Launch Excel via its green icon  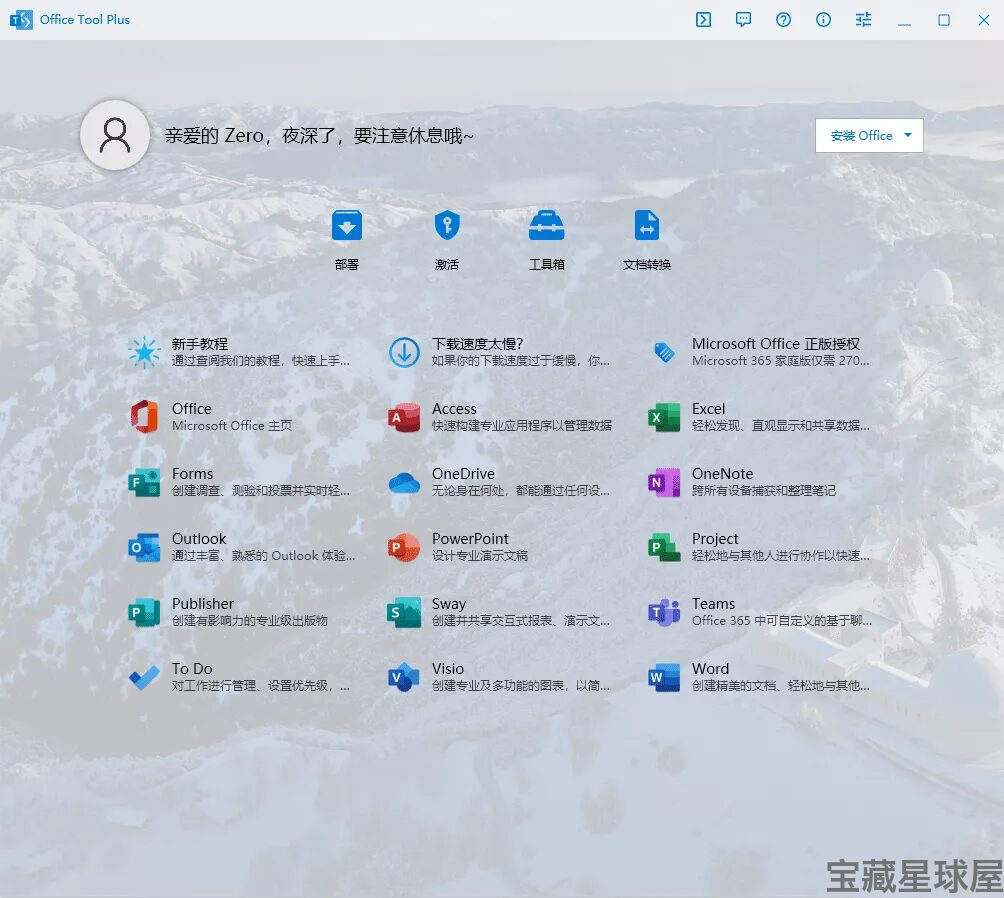[x=664, y=417]
